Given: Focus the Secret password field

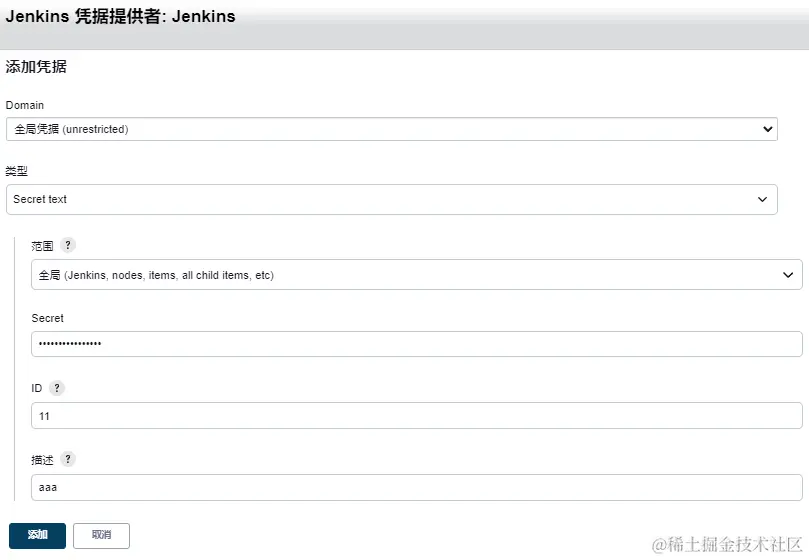Looking at the screenshot, I should (x=416, y=344).
